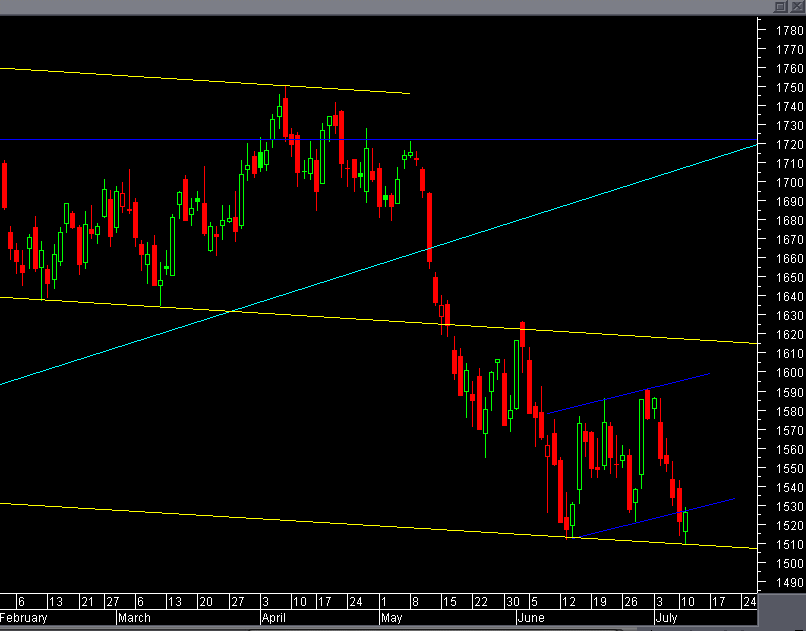Click the date label 15 in May
The height and width of the screenshot is (631, 806).
tap(450, 601)
